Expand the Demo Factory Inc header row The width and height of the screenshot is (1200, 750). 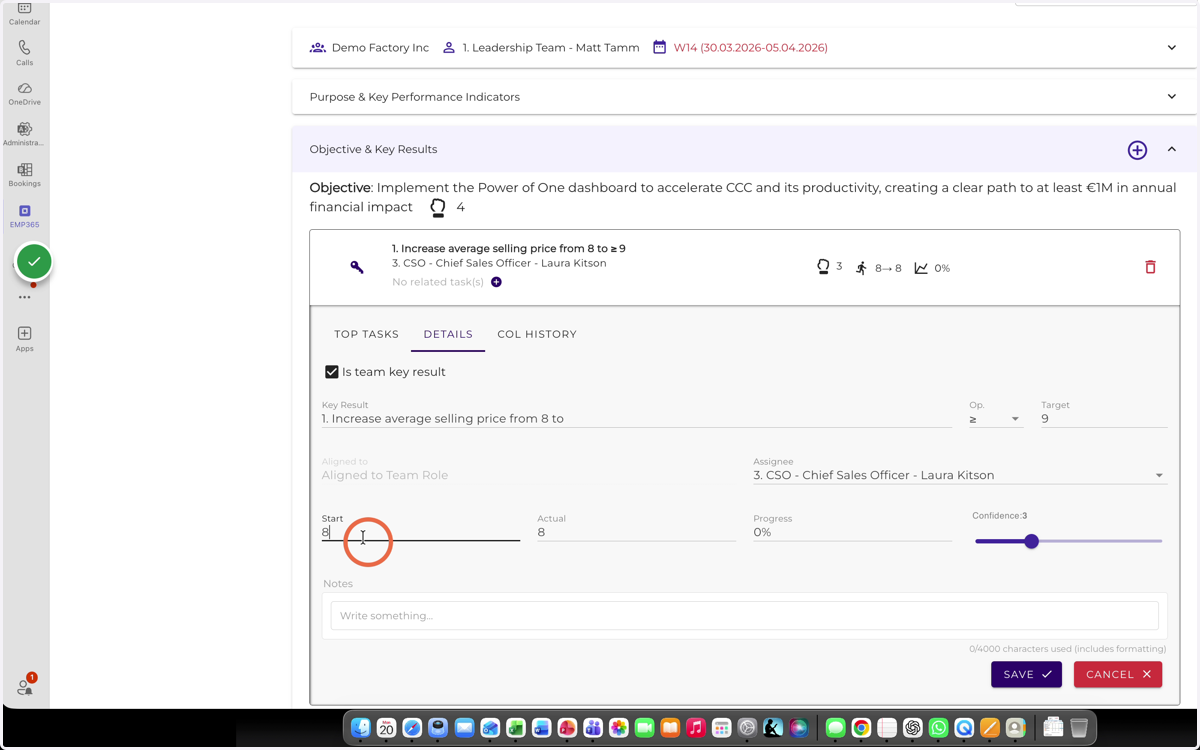click(1172, 48)
